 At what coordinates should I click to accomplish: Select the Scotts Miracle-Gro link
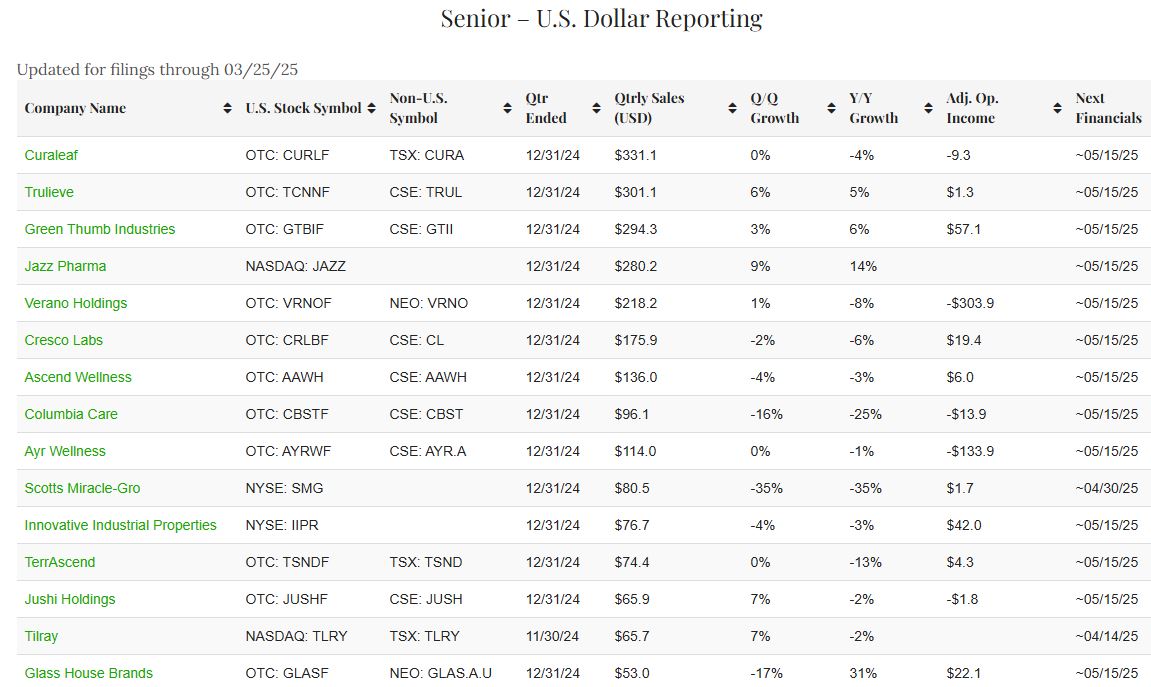(82, 488)
